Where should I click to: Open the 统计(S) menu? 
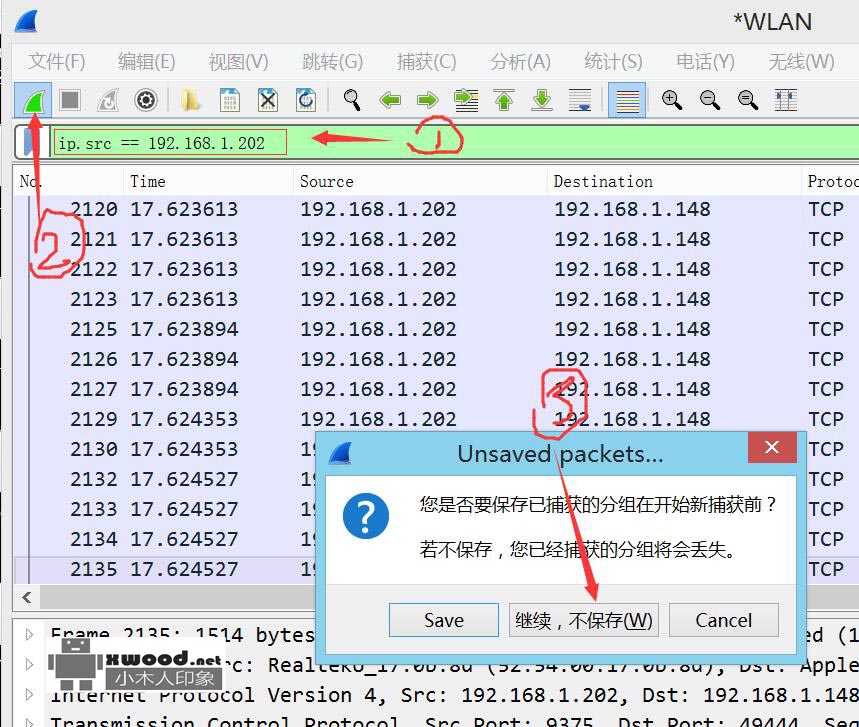click(612, 61)
